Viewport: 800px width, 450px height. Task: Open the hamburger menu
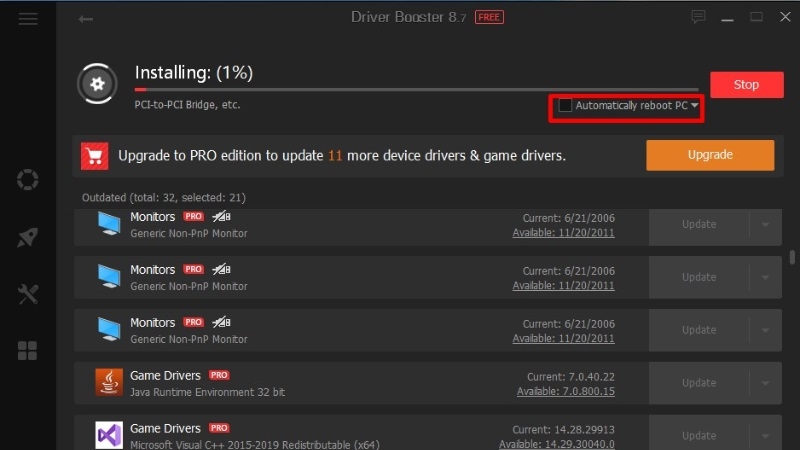coord(28,19)
